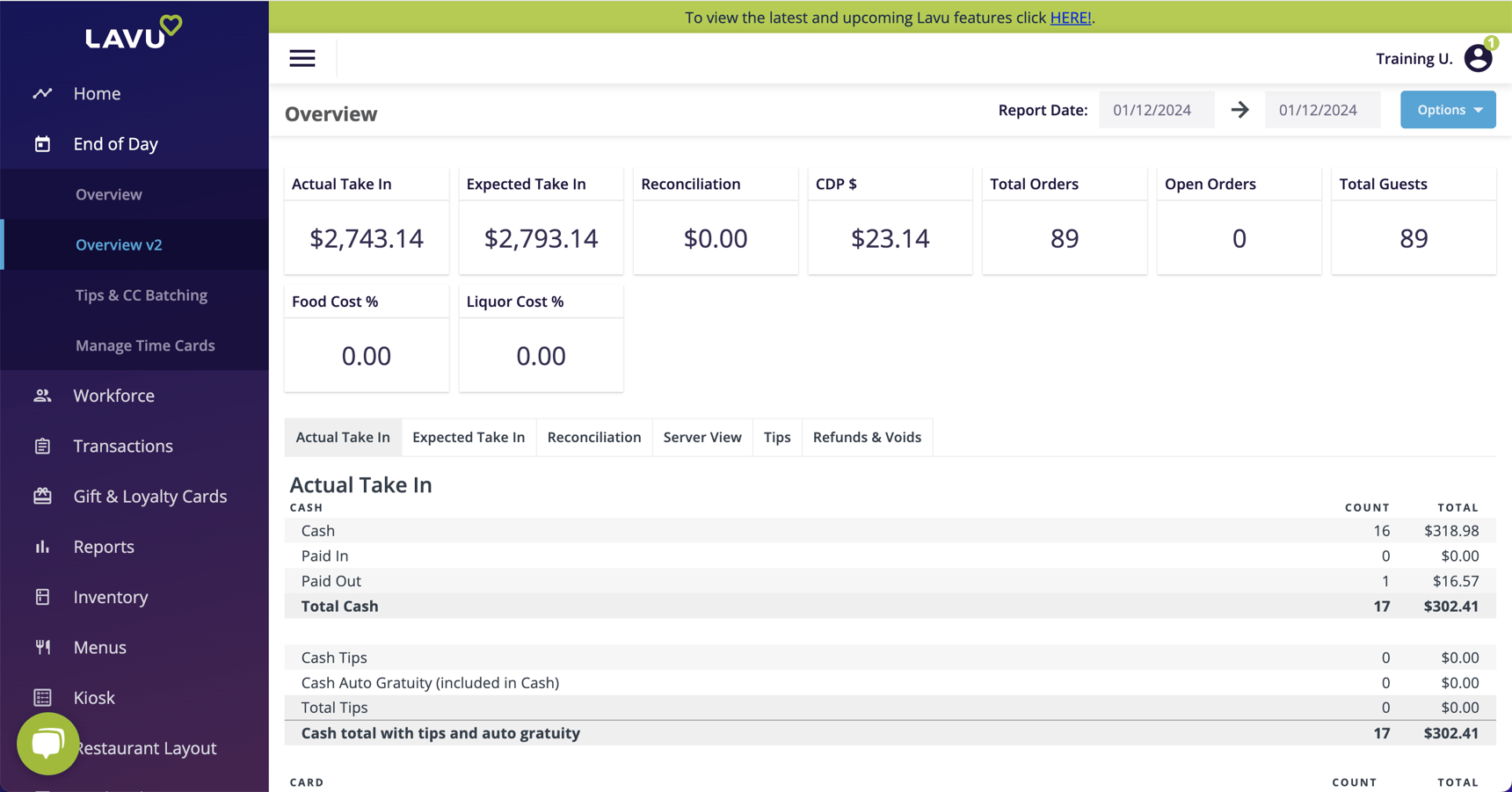Collapse the End of Day menu section
The width and height of the screenshot is (1512, 792).
(115, 144)
